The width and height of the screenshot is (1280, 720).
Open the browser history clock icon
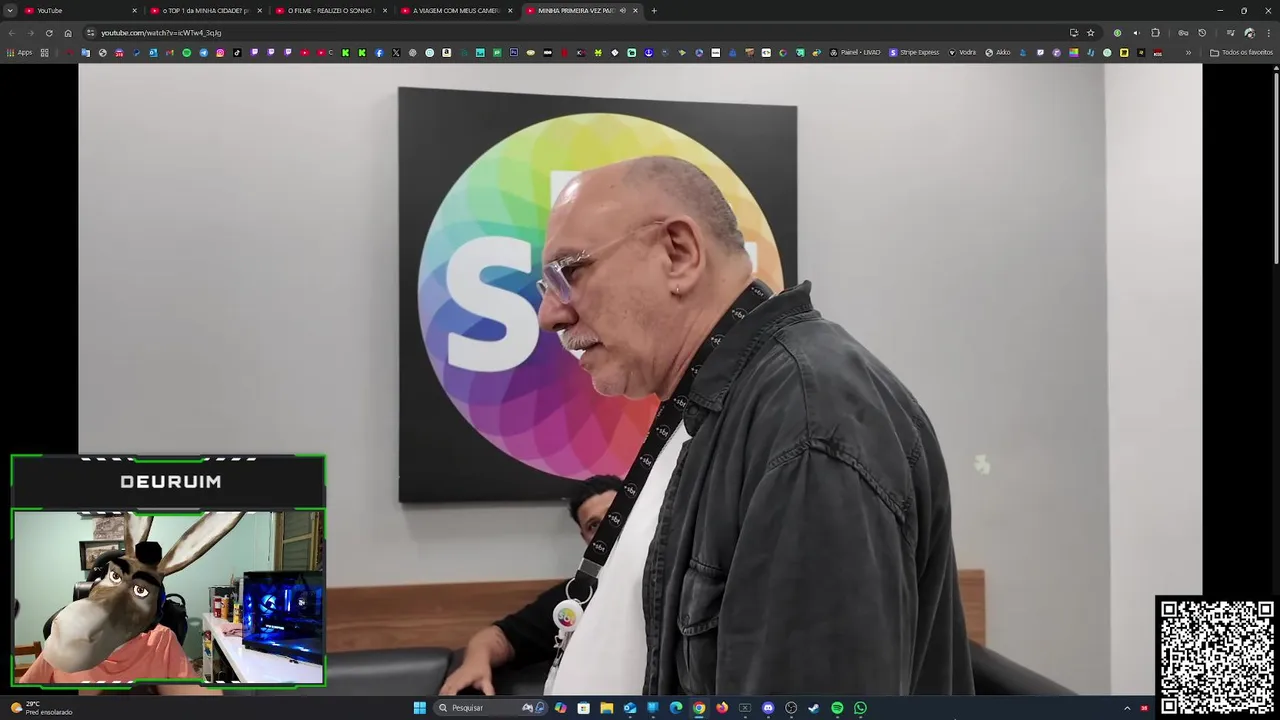[x=1202, y=33]
